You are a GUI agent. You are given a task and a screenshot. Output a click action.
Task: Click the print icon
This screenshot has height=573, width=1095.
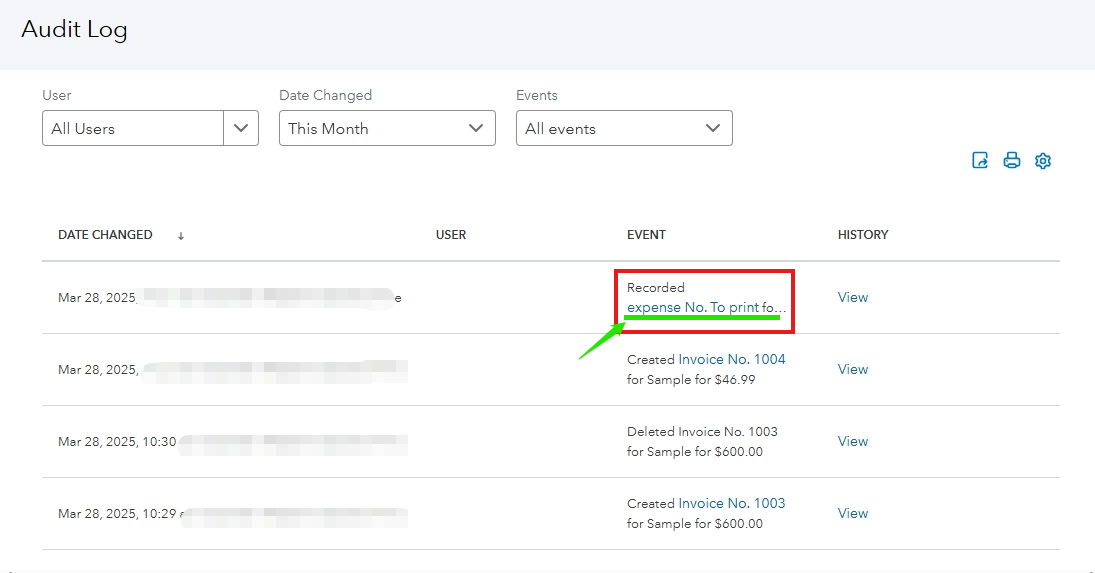tap(1012, 161)
